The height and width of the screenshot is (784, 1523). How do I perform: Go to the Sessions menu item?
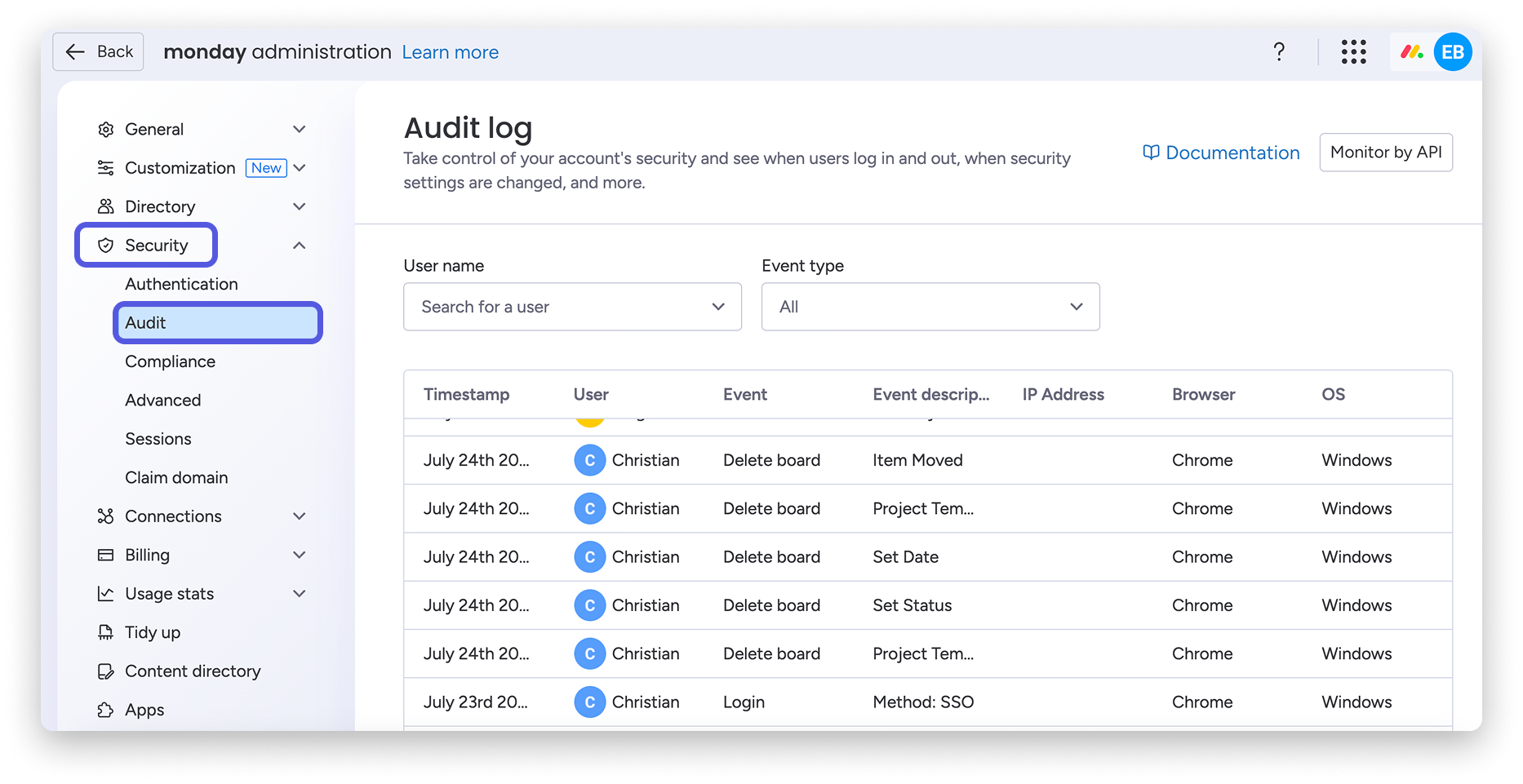[x=158, y=439]
